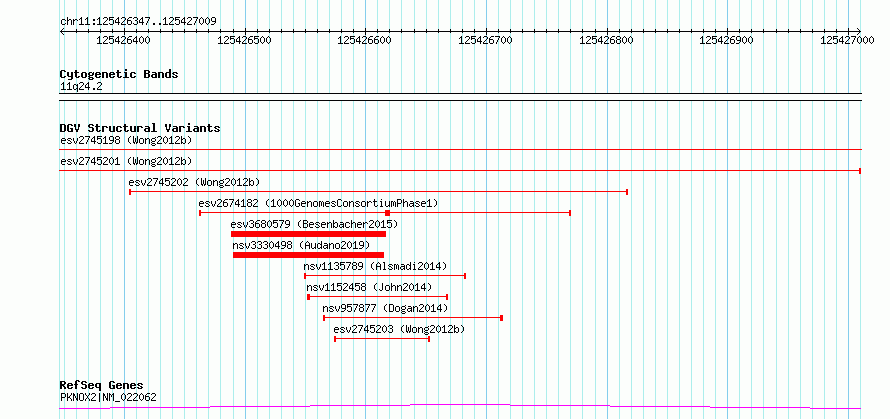Click the small red block on esv2674182 line

tap(387, 213)
